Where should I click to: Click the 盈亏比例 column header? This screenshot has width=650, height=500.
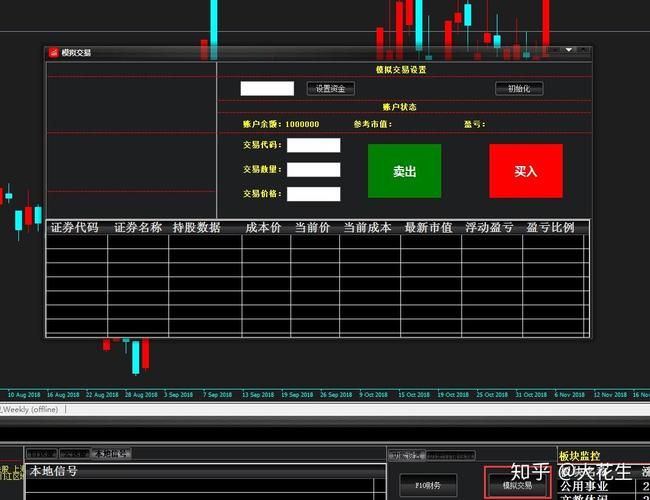[x=551, y=228]
